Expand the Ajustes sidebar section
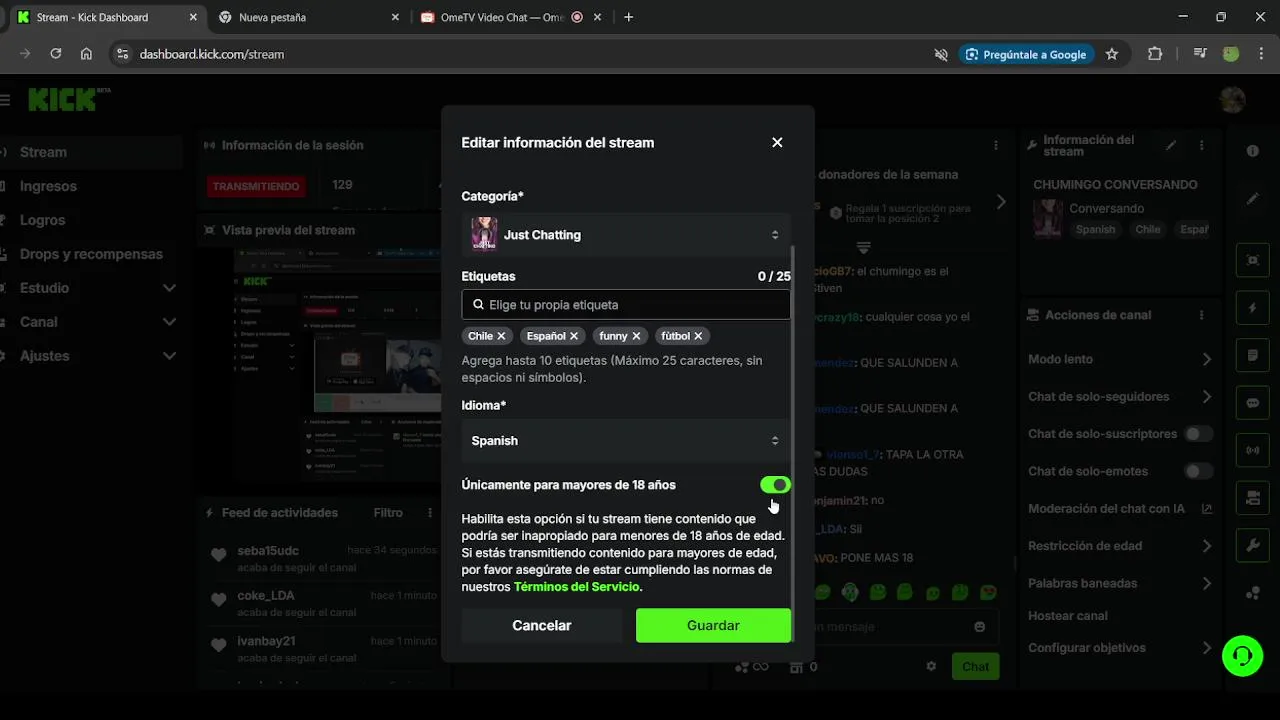1280x720 pixels. coord(90,356)
